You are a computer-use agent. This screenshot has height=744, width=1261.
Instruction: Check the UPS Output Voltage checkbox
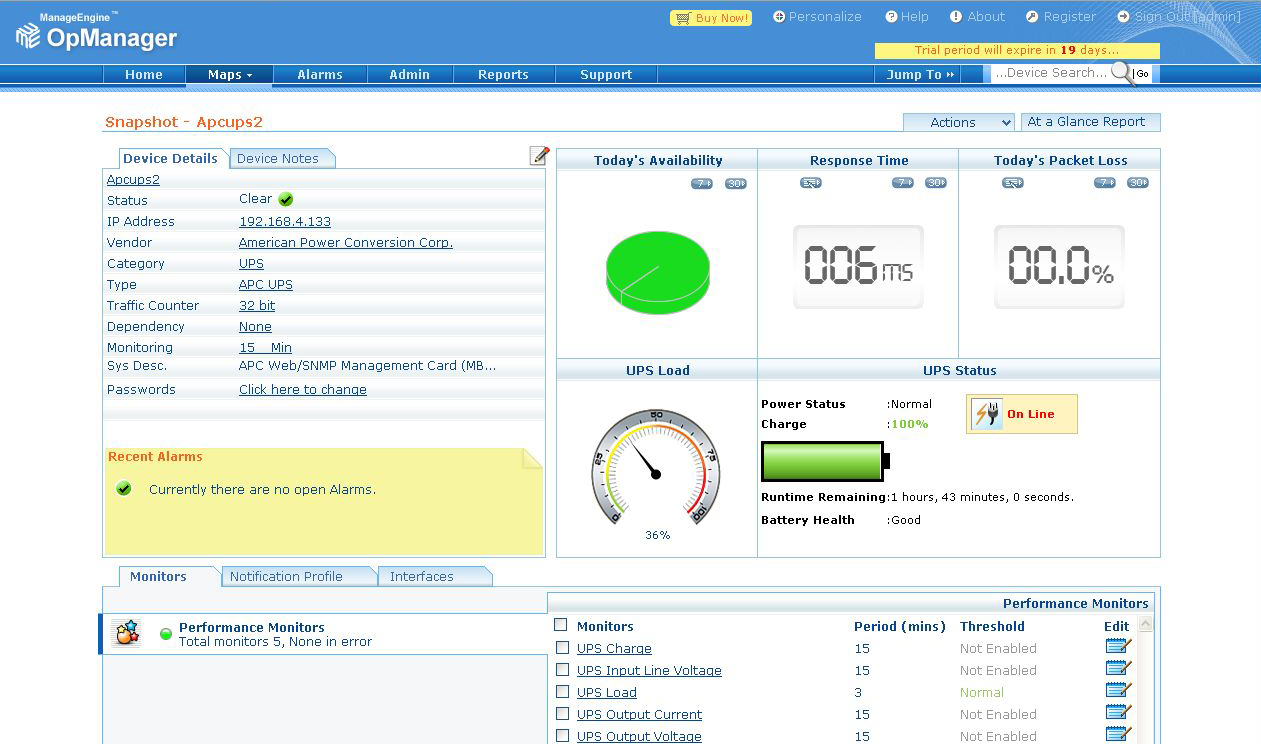pyautogui.click(x=562, y=736)
